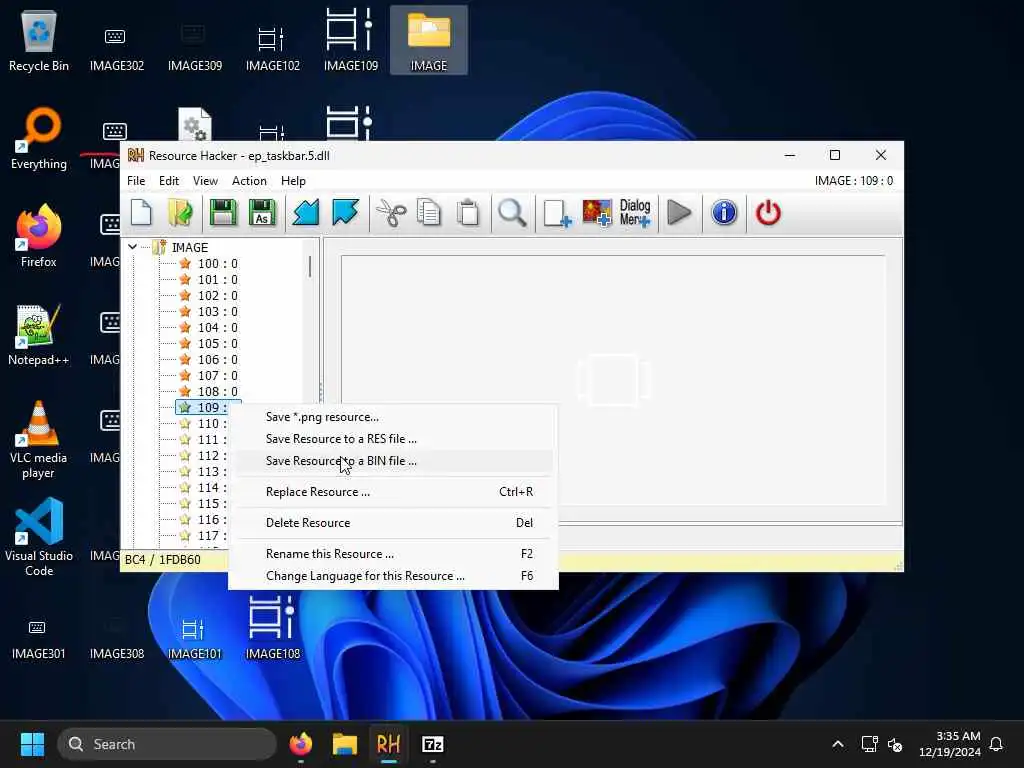Click the Paste clipboard icon
This screenshot has height=768, width=1024.
[x=468, y=213]
